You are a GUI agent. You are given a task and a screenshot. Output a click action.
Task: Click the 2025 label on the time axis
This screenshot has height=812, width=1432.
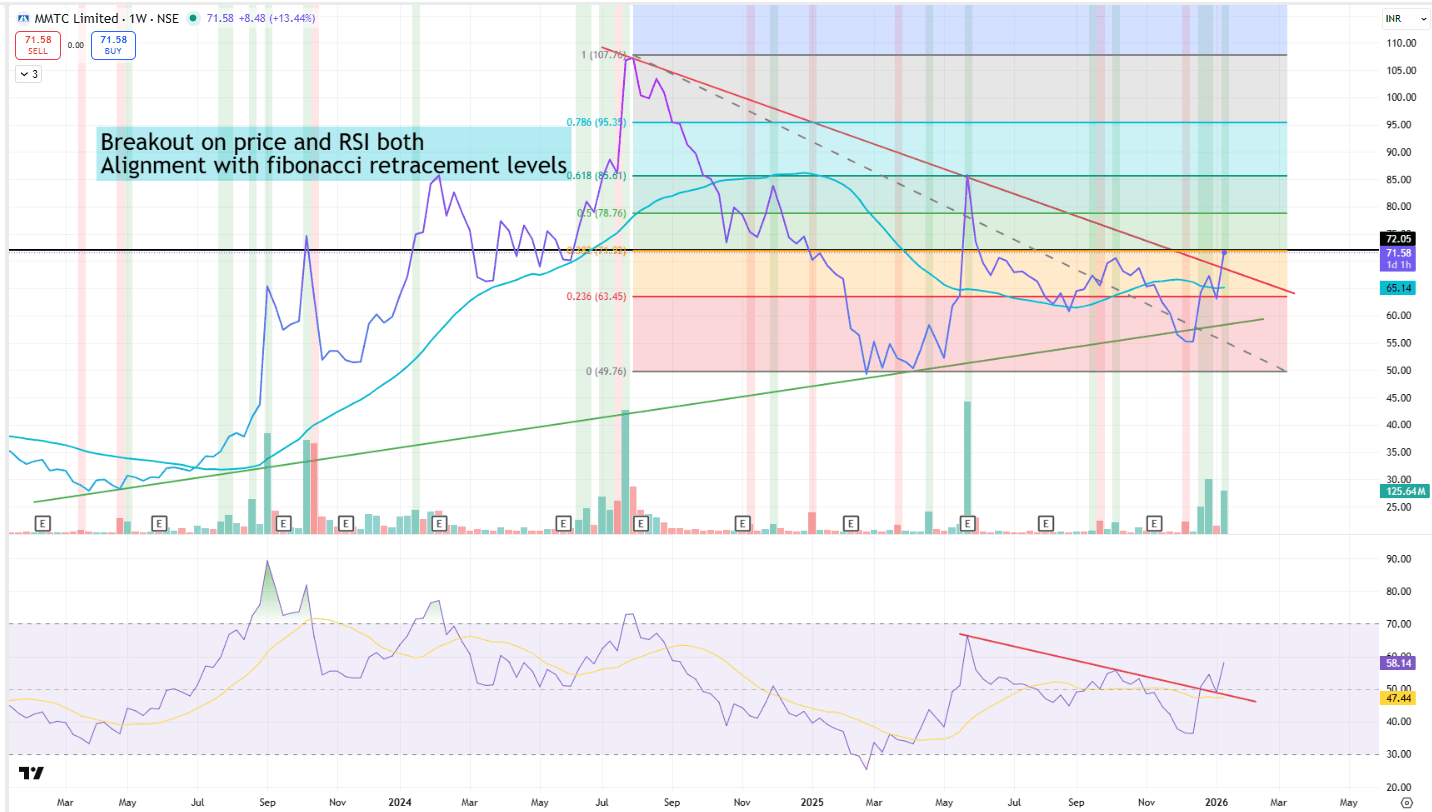pyautogui.click(x=812, y=802)
